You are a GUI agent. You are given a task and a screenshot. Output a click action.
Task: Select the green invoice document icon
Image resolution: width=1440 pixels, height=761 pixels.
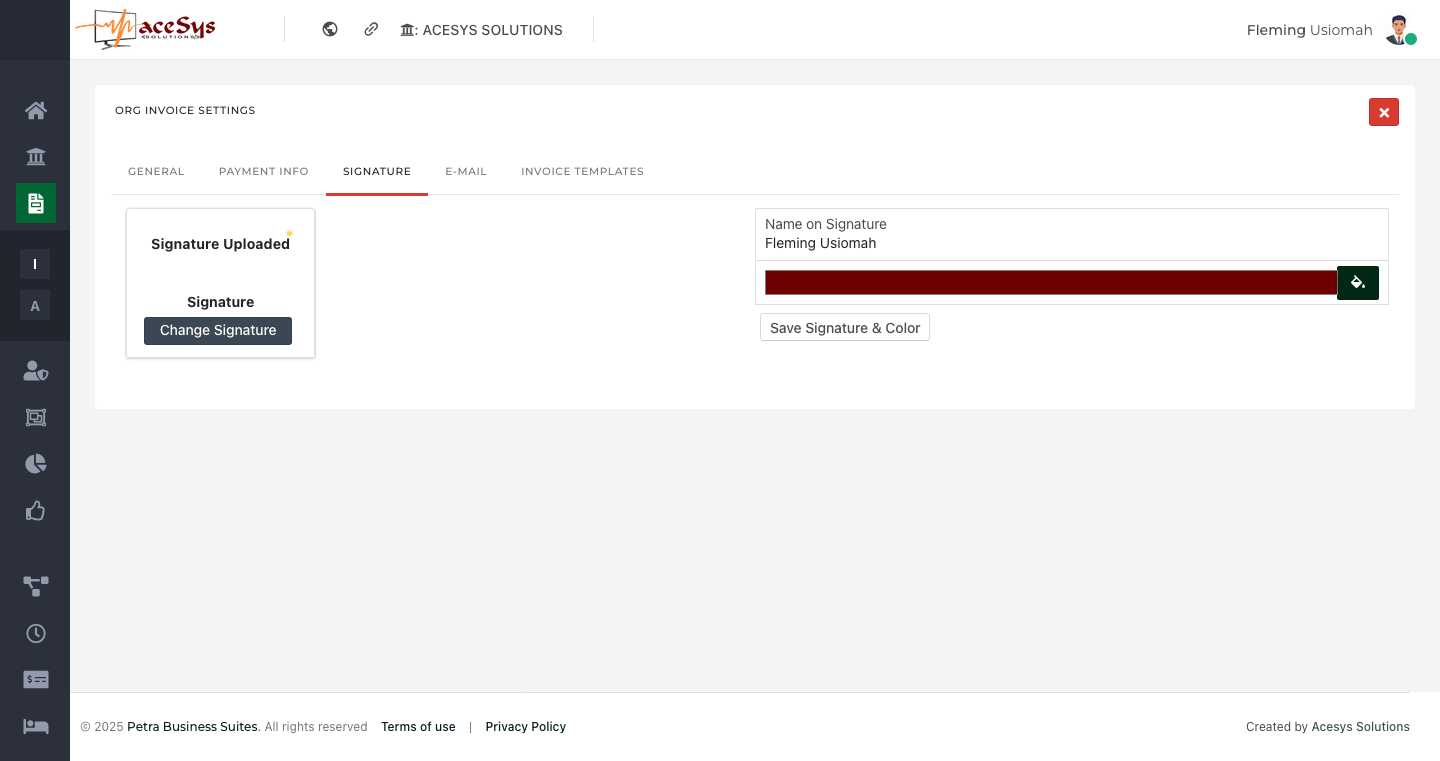(36, 203)
